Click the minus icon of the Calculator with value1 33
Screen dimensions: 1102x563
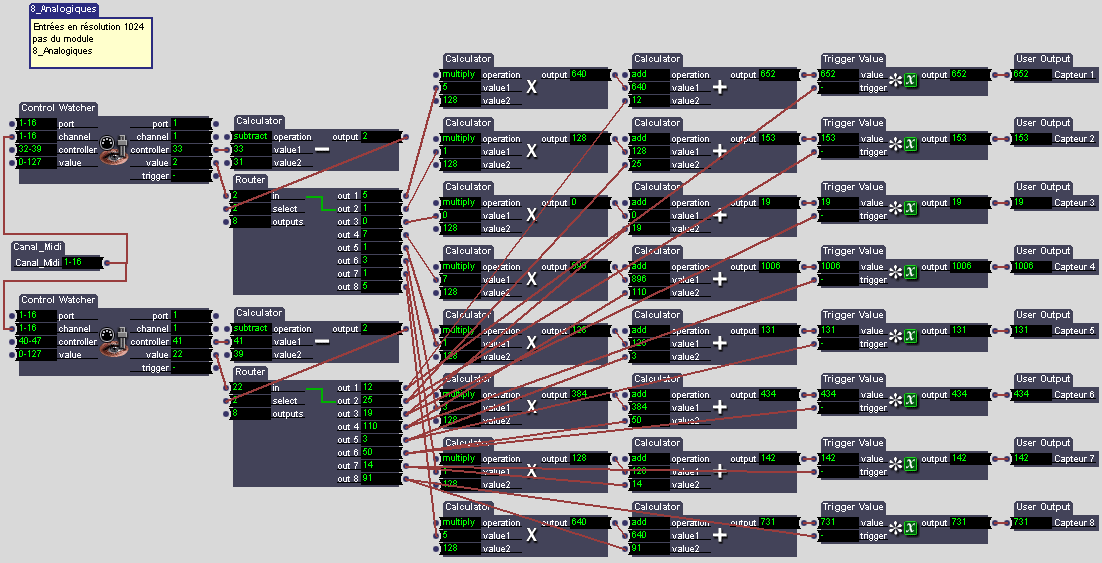point(322,149)
